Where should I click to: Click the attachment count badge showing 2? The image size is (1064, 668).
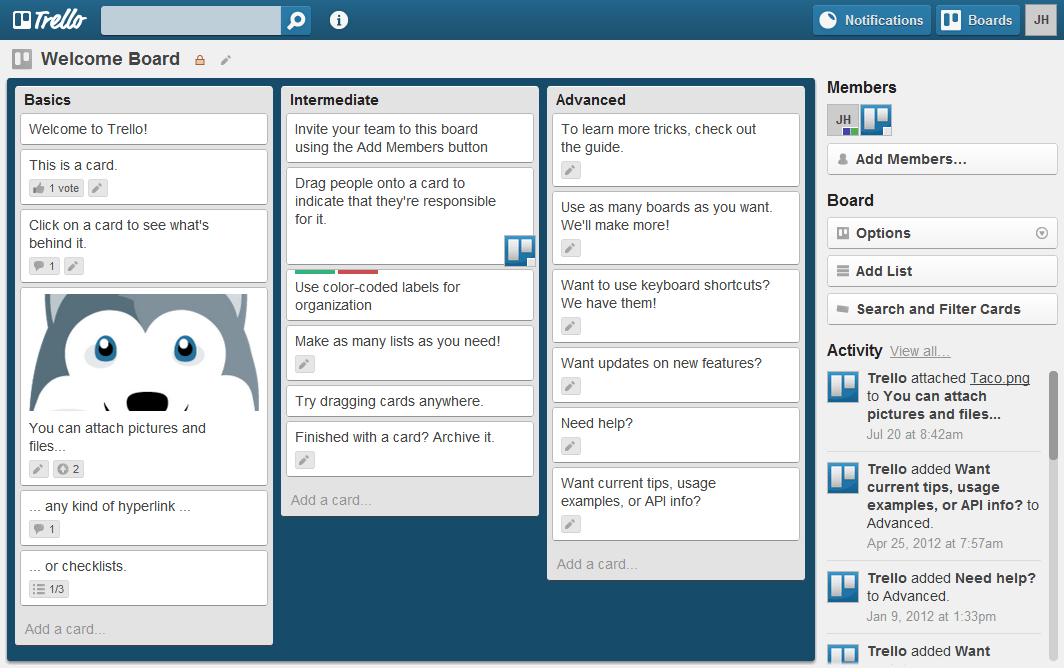coord(69,469)
